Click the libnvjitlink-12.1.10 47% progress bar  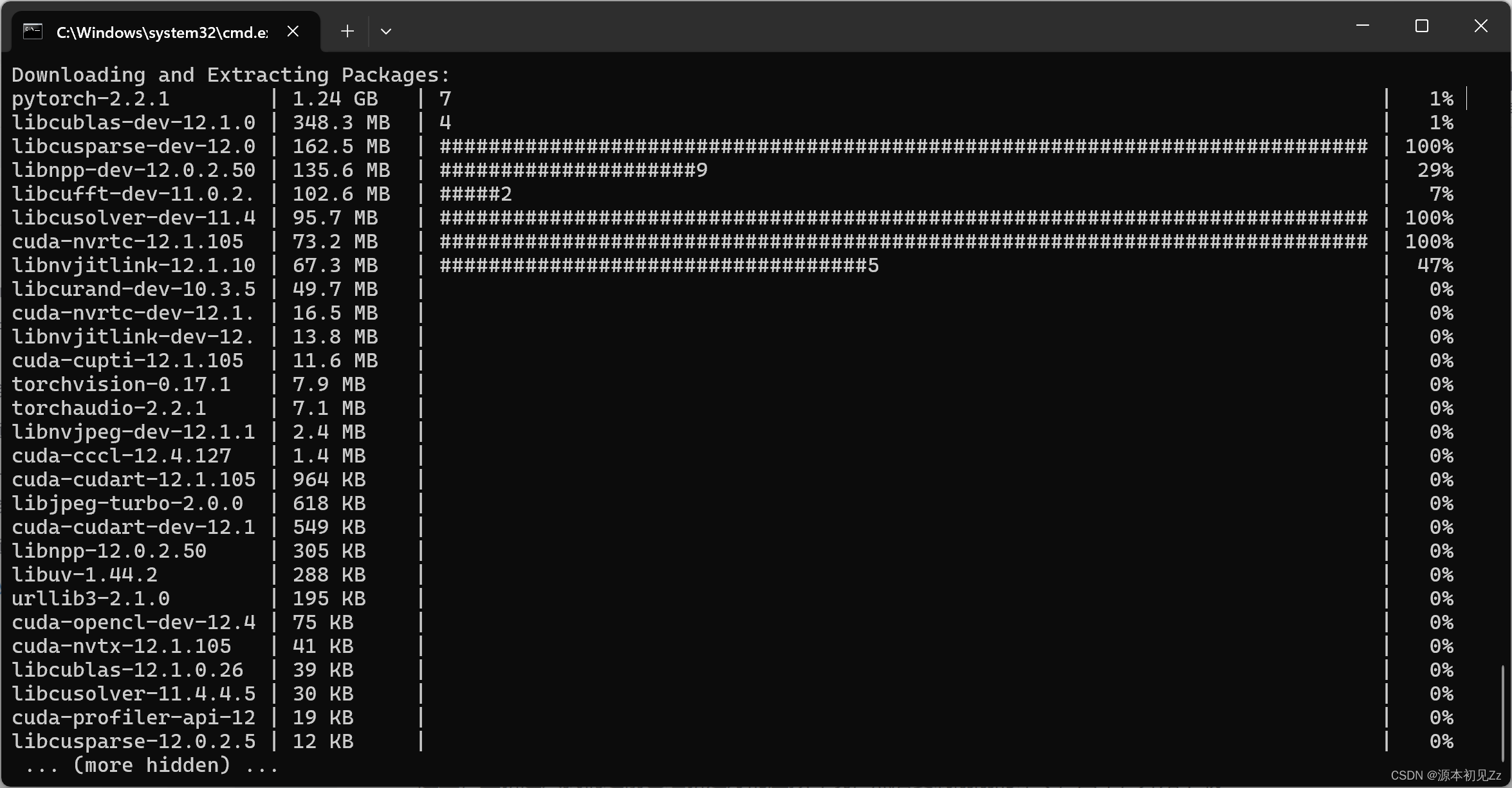658,266
